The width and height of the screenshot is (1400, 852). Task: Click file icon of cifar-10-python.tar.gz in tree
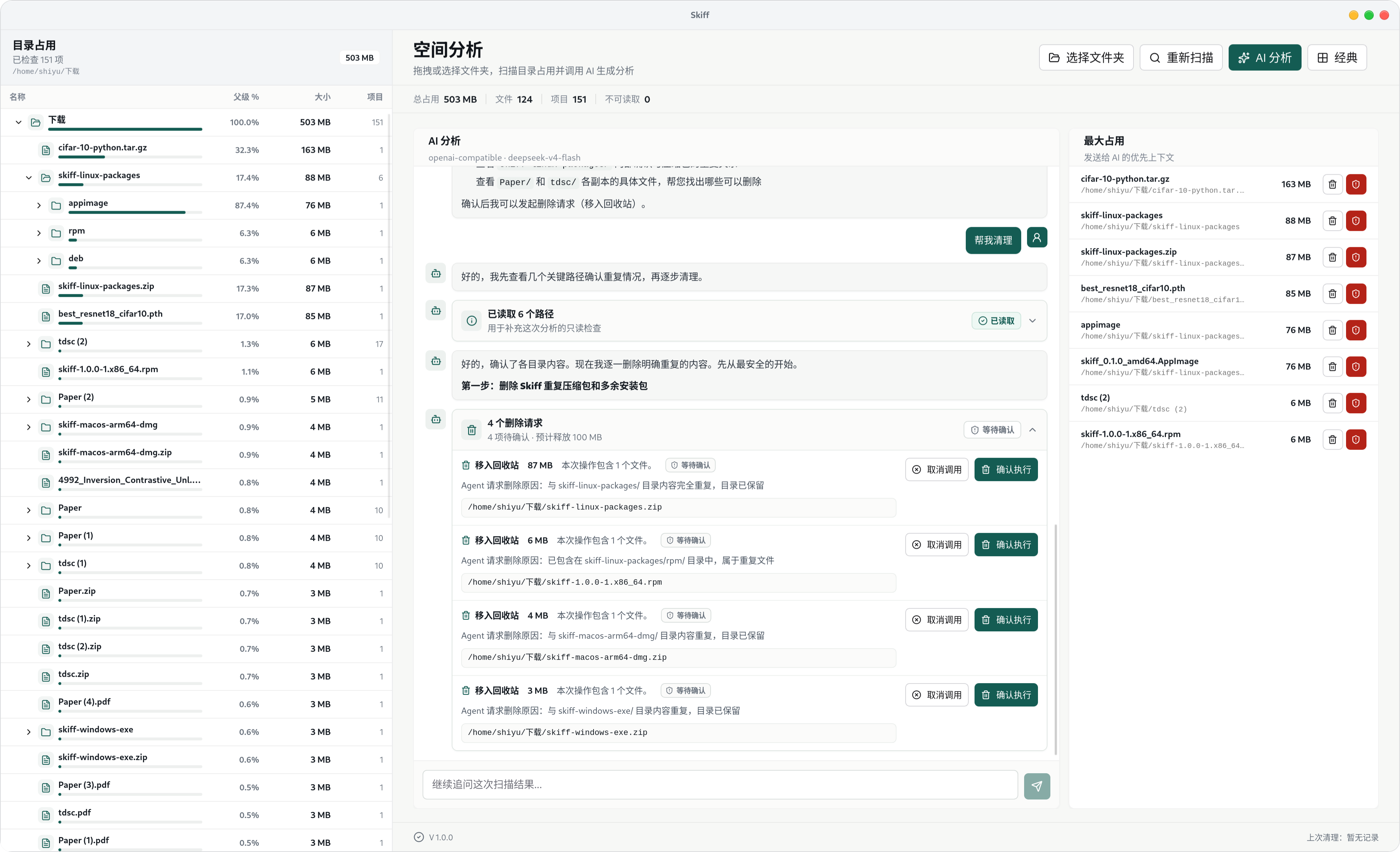(x=46, y=150)
